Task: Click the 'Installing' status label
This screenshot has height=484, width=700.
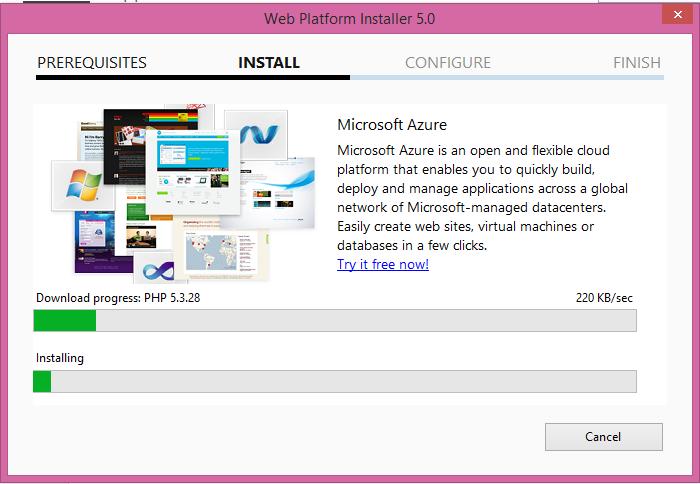Action: [60, 358]
